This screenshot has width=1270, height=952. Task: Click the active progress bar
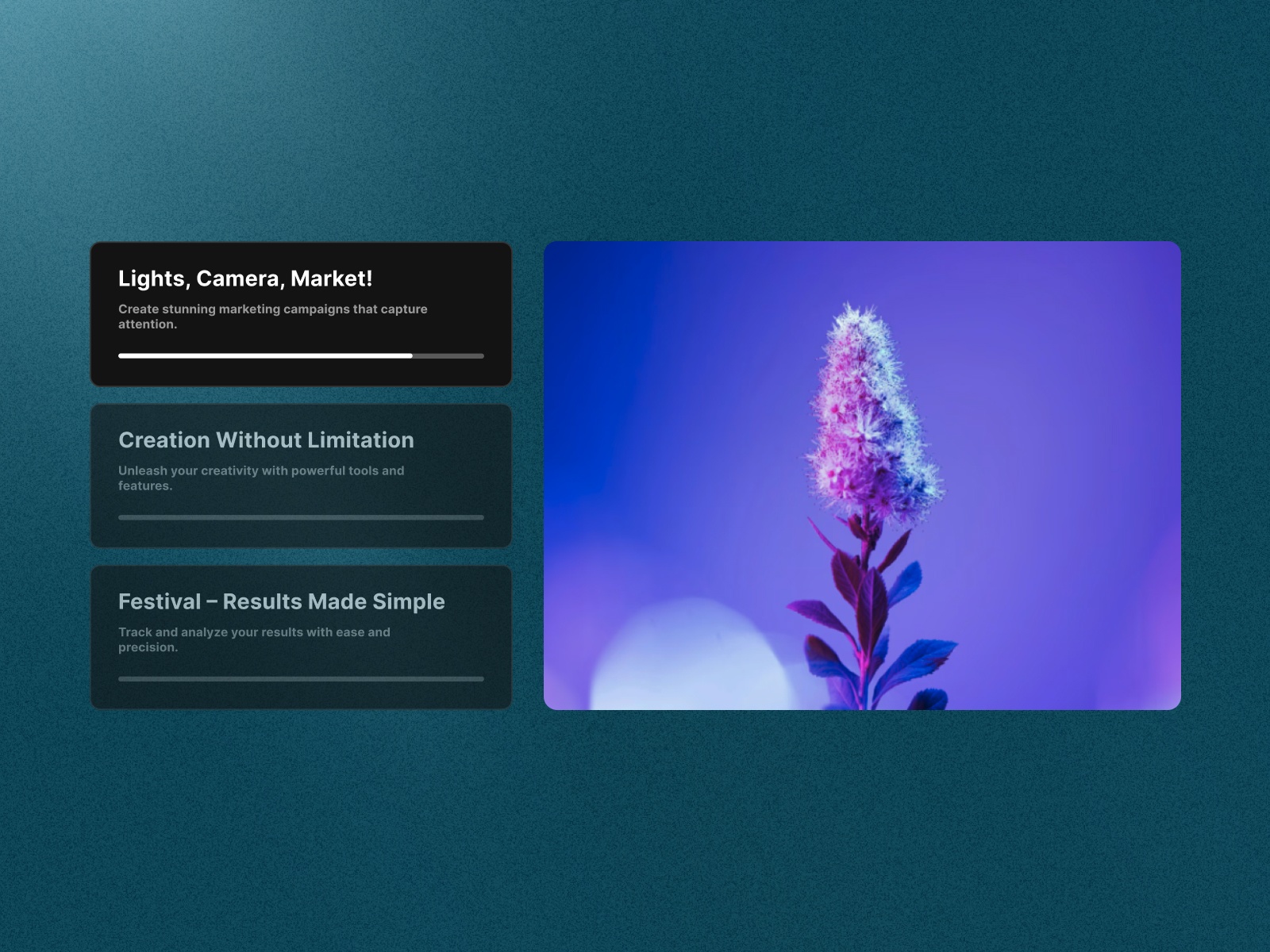tap(302, 355)
